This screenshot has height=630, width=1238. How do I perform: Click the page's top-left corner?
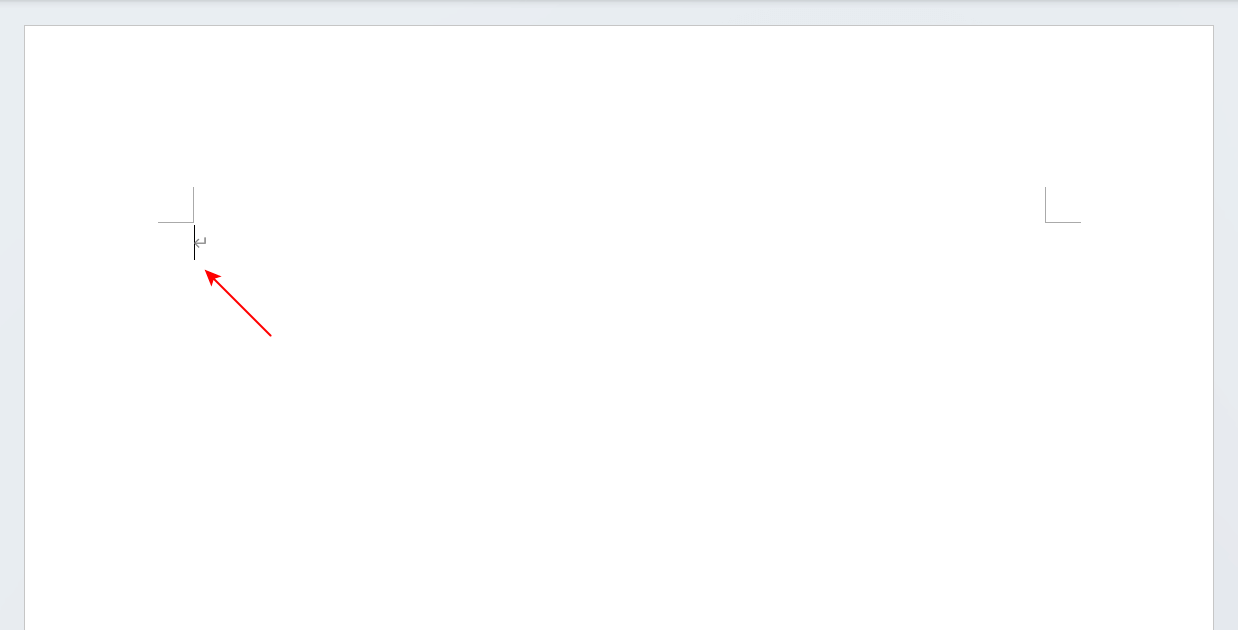(26, 27)
